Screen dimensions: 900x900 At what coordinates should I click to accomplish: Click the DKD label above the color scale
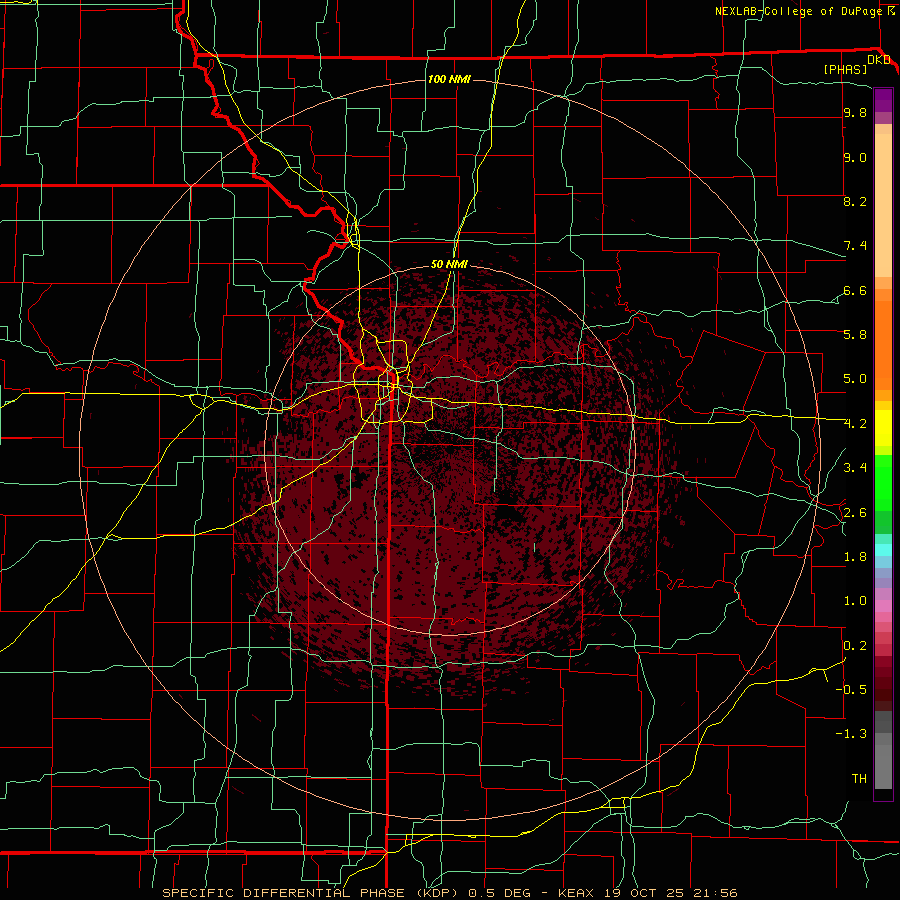tap(878, 60)
